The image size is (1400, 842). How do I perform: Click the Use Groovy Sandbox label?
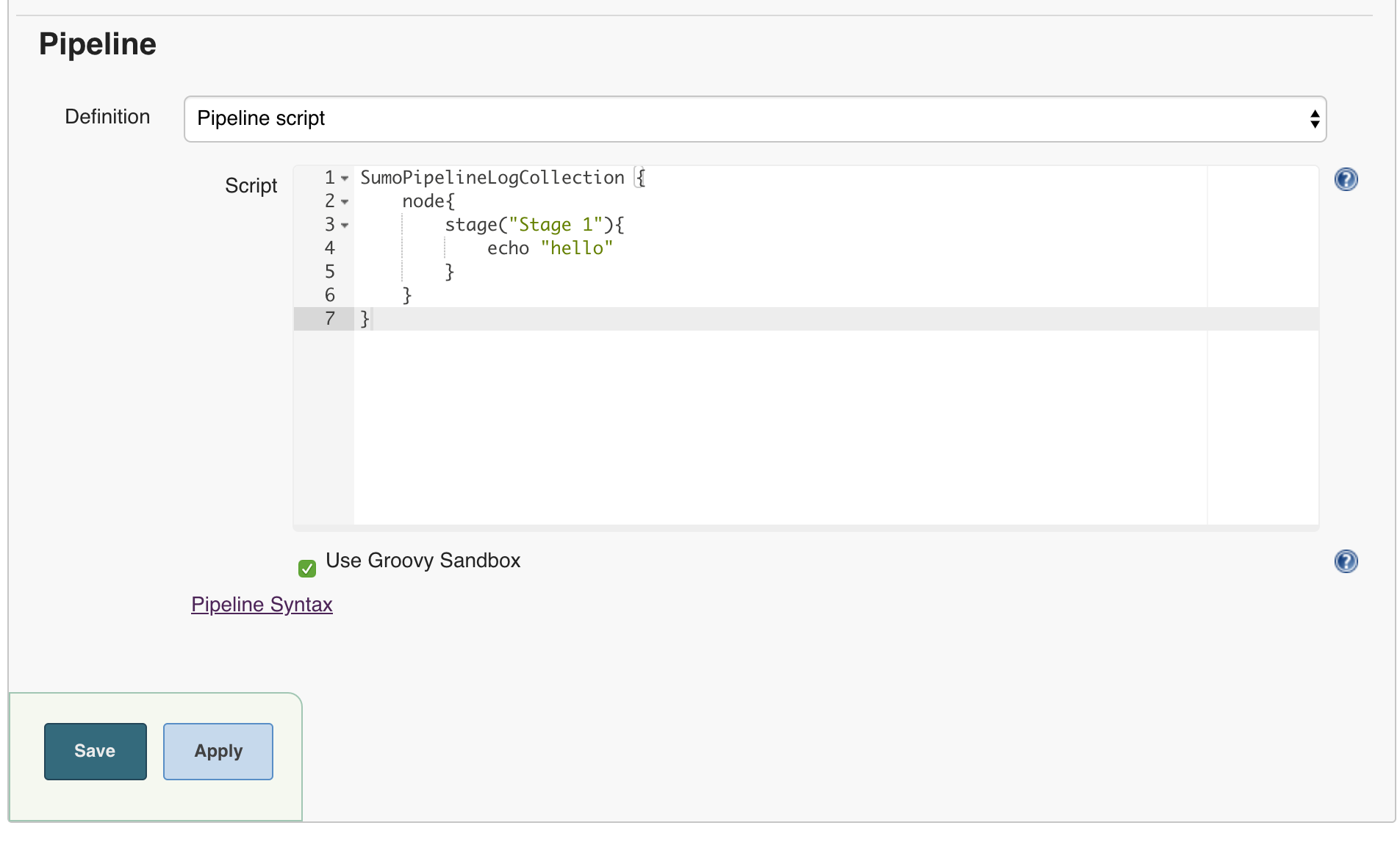(423, 561)
